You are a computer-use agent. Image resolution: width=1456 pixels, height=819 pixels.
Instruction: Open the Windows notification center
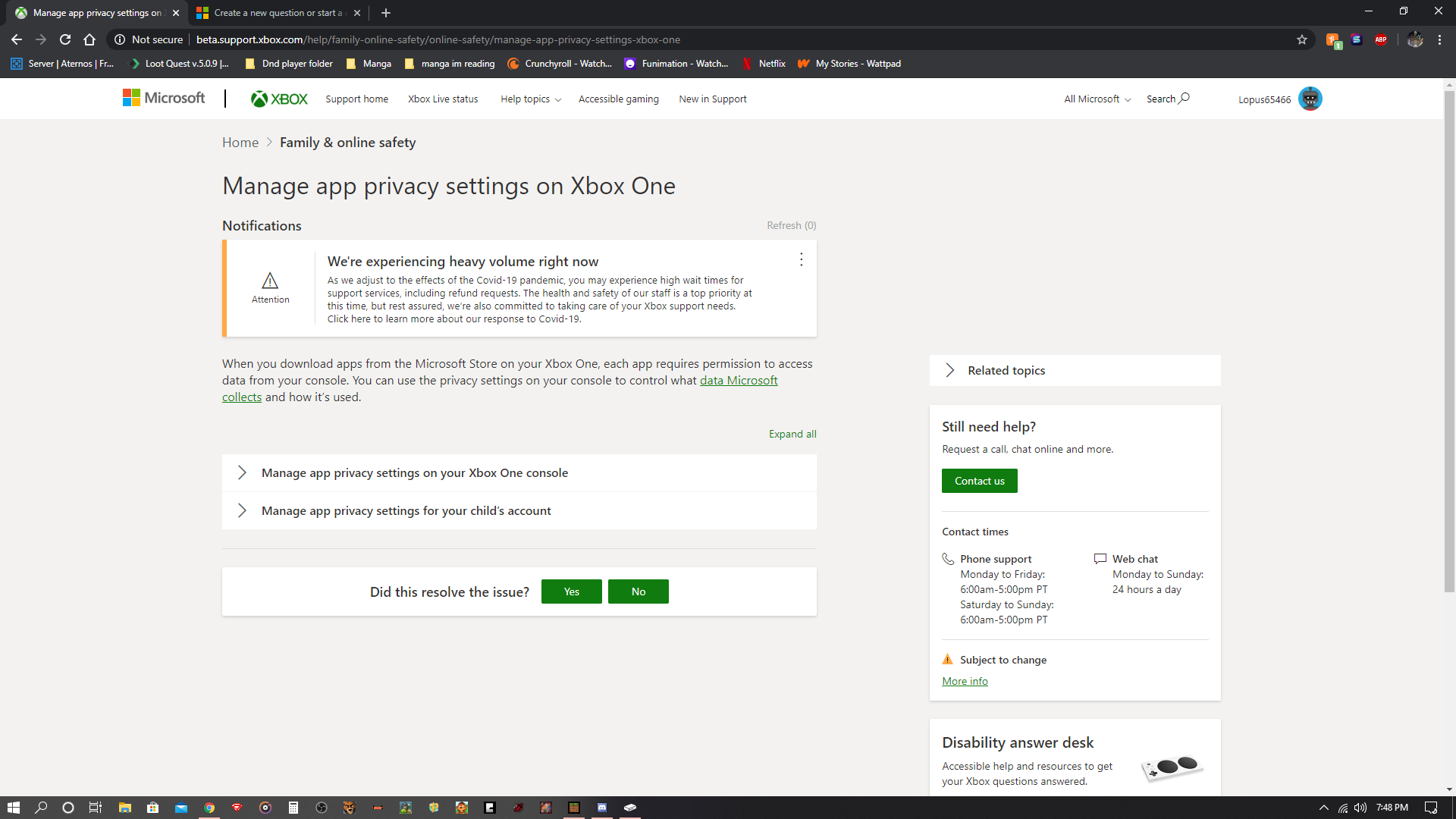pyautogui.click(x=1431, y=808)
